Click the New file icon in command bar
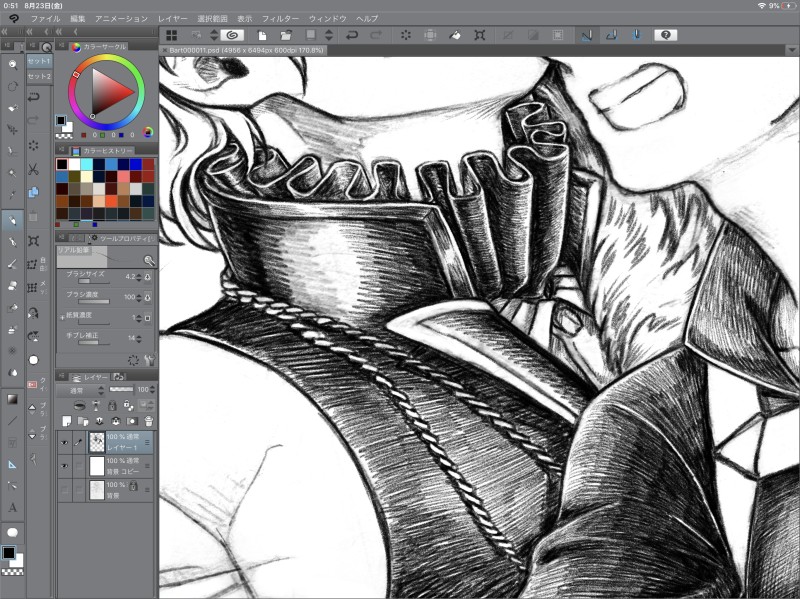This screenshot has width=800, height=599. 262,35
